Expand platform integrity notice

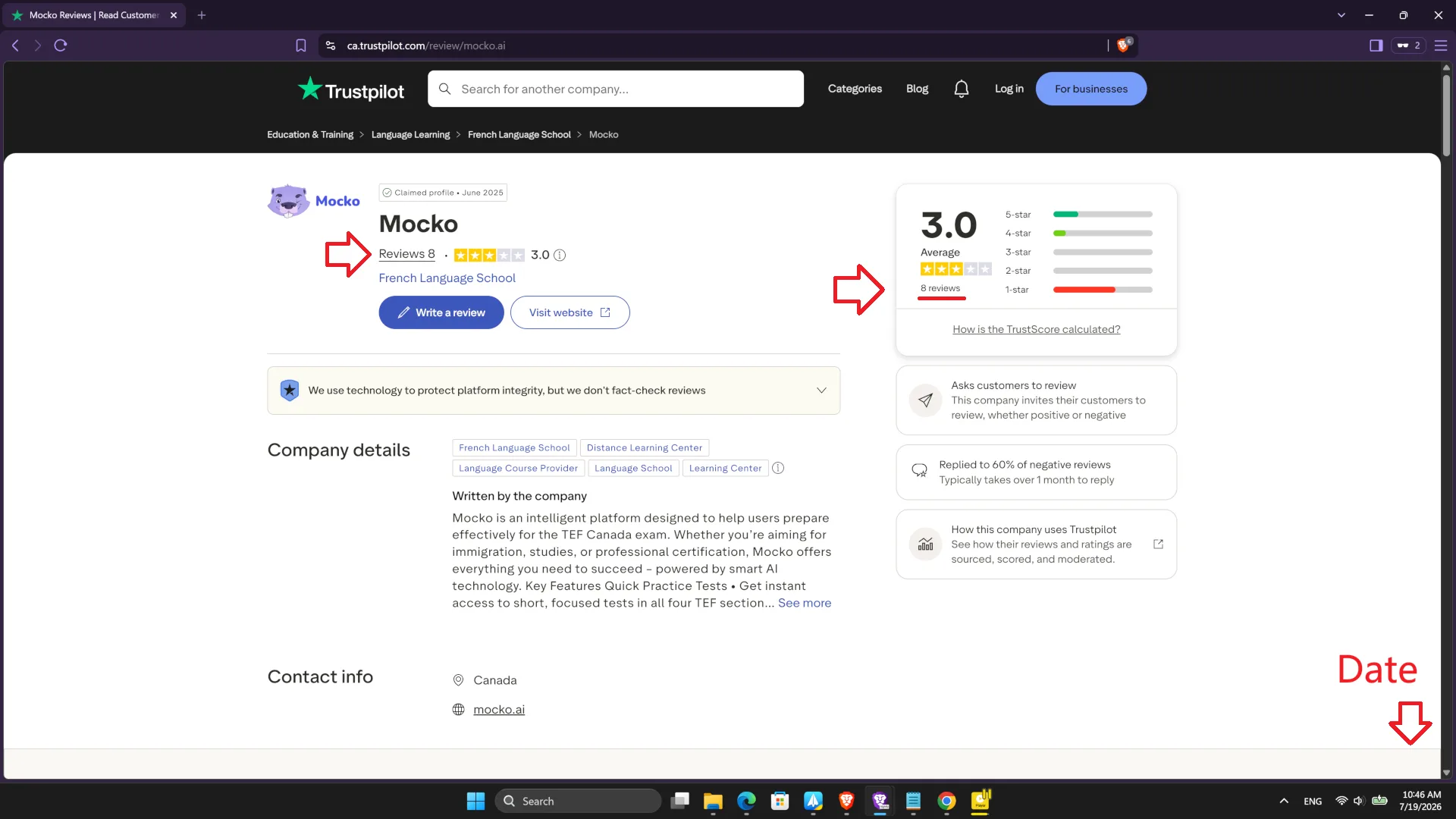(821, 391)
